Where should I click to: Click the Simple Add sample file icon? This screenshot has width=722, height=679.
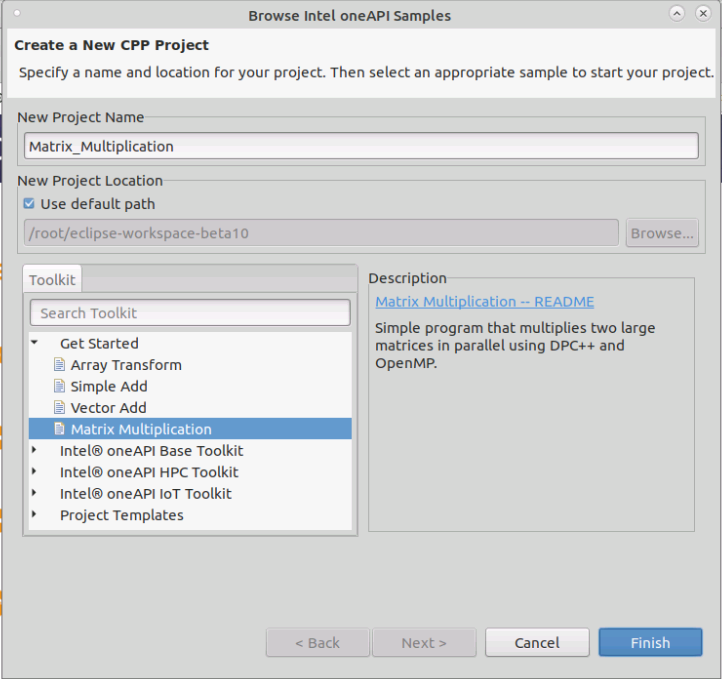[59, 386]
